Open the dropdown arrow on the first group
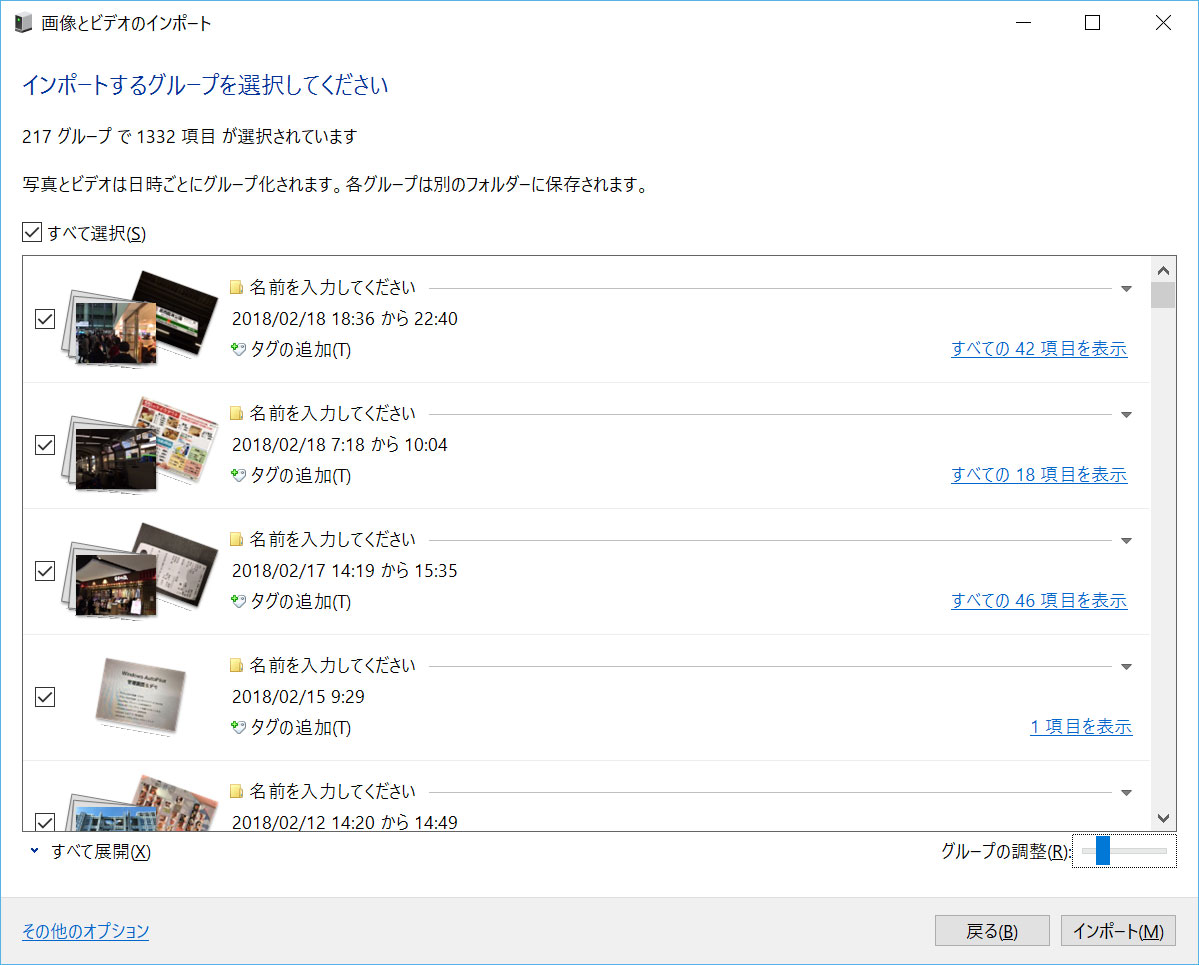 [1126, 287]
